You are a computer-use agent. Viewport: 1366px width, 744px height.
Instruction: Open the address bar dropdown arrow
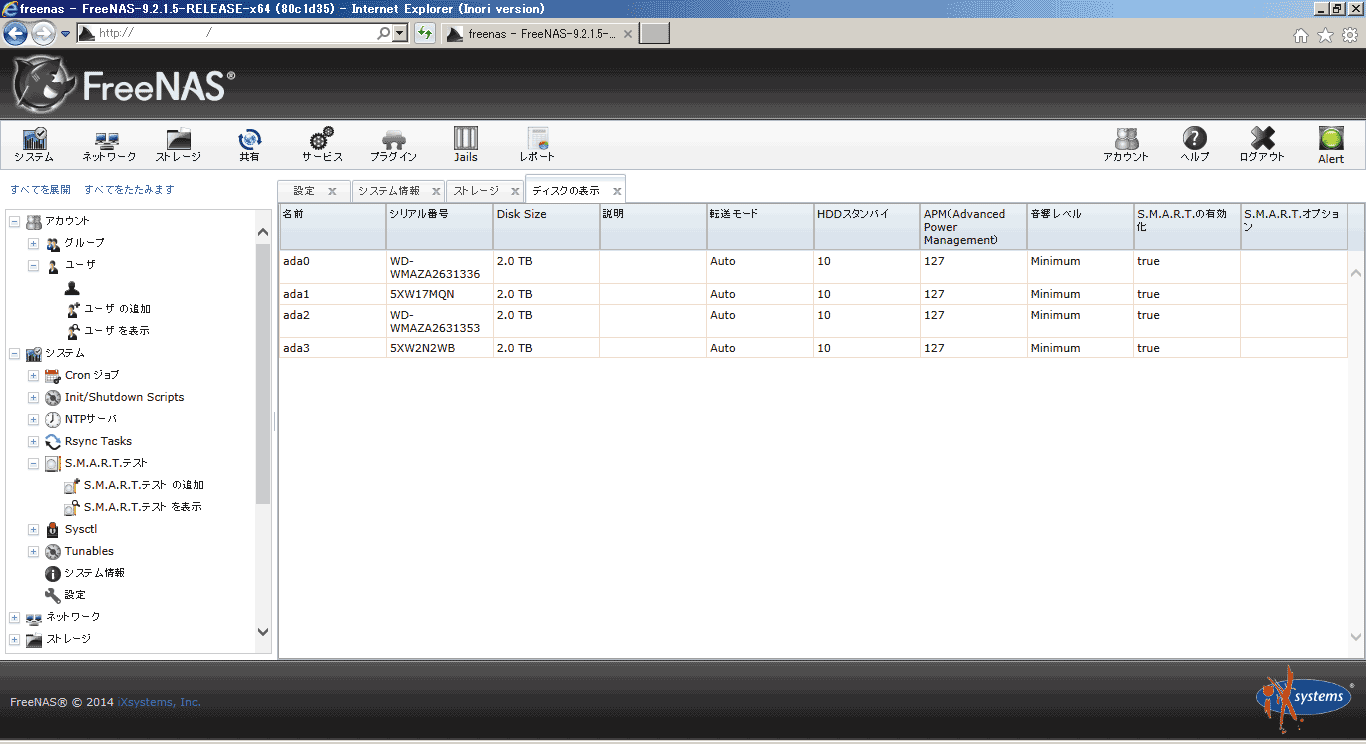401,33
